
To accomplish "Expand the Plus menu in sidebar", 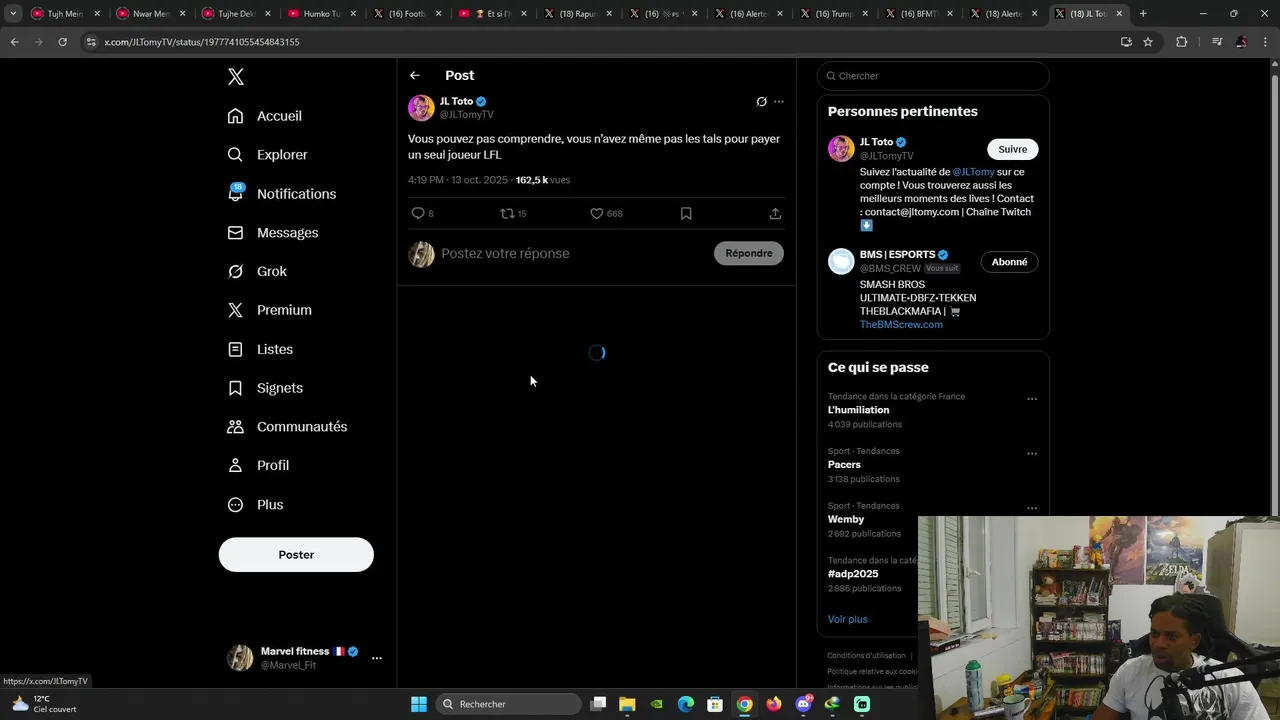I will [x=256, y=504].
